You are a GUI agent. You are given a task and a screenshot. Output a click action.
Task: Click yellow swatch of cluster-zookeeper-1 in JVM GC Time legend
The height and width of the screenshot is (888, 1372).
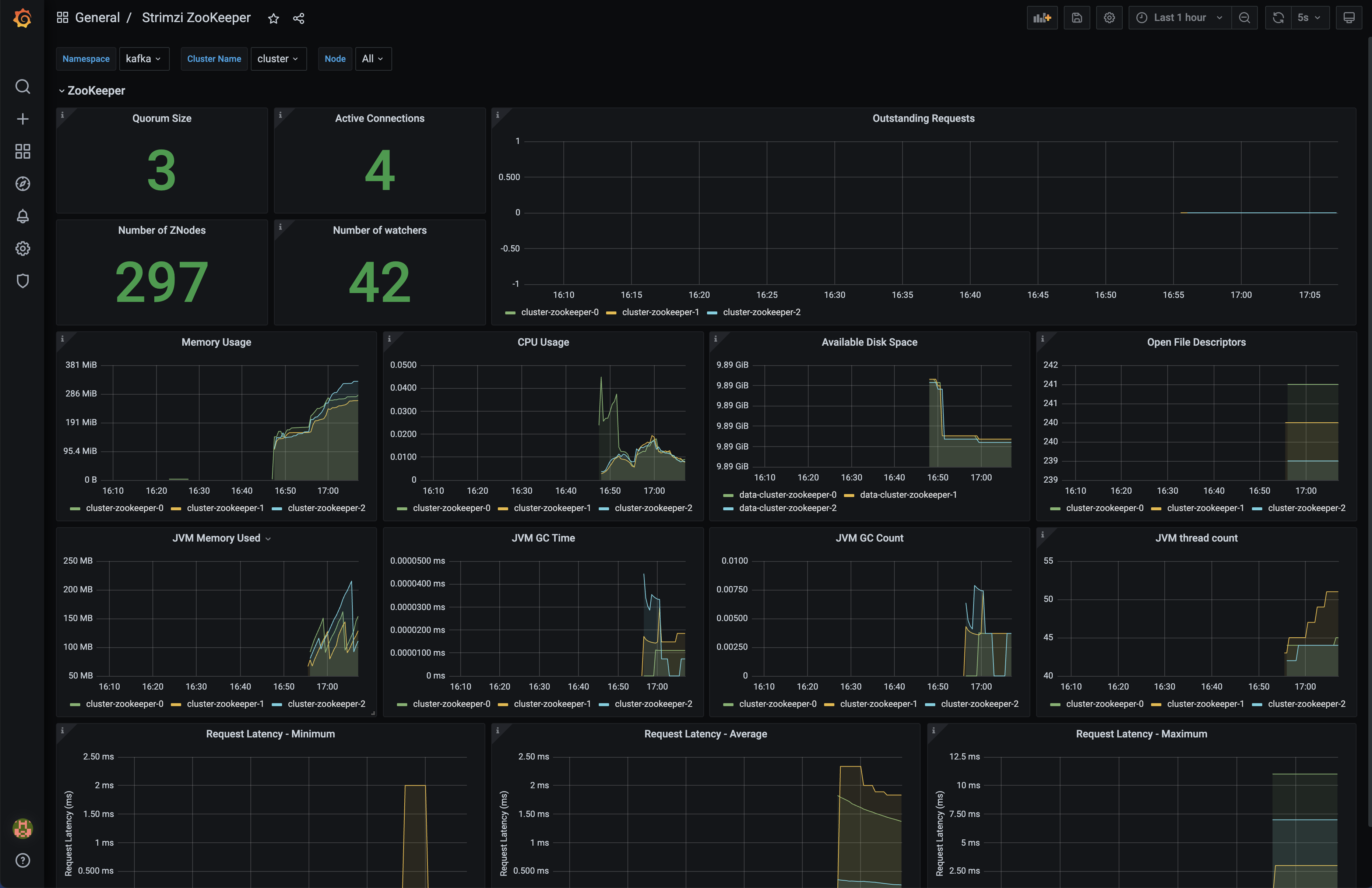coord(503,704)
